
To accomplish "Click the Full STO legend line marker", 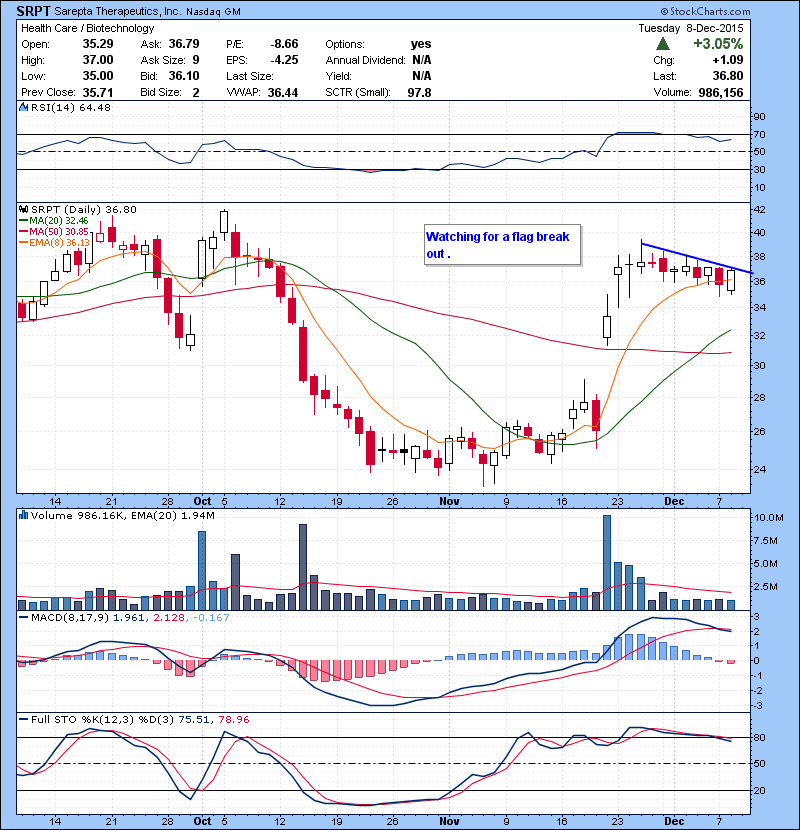I will [24, 719].
